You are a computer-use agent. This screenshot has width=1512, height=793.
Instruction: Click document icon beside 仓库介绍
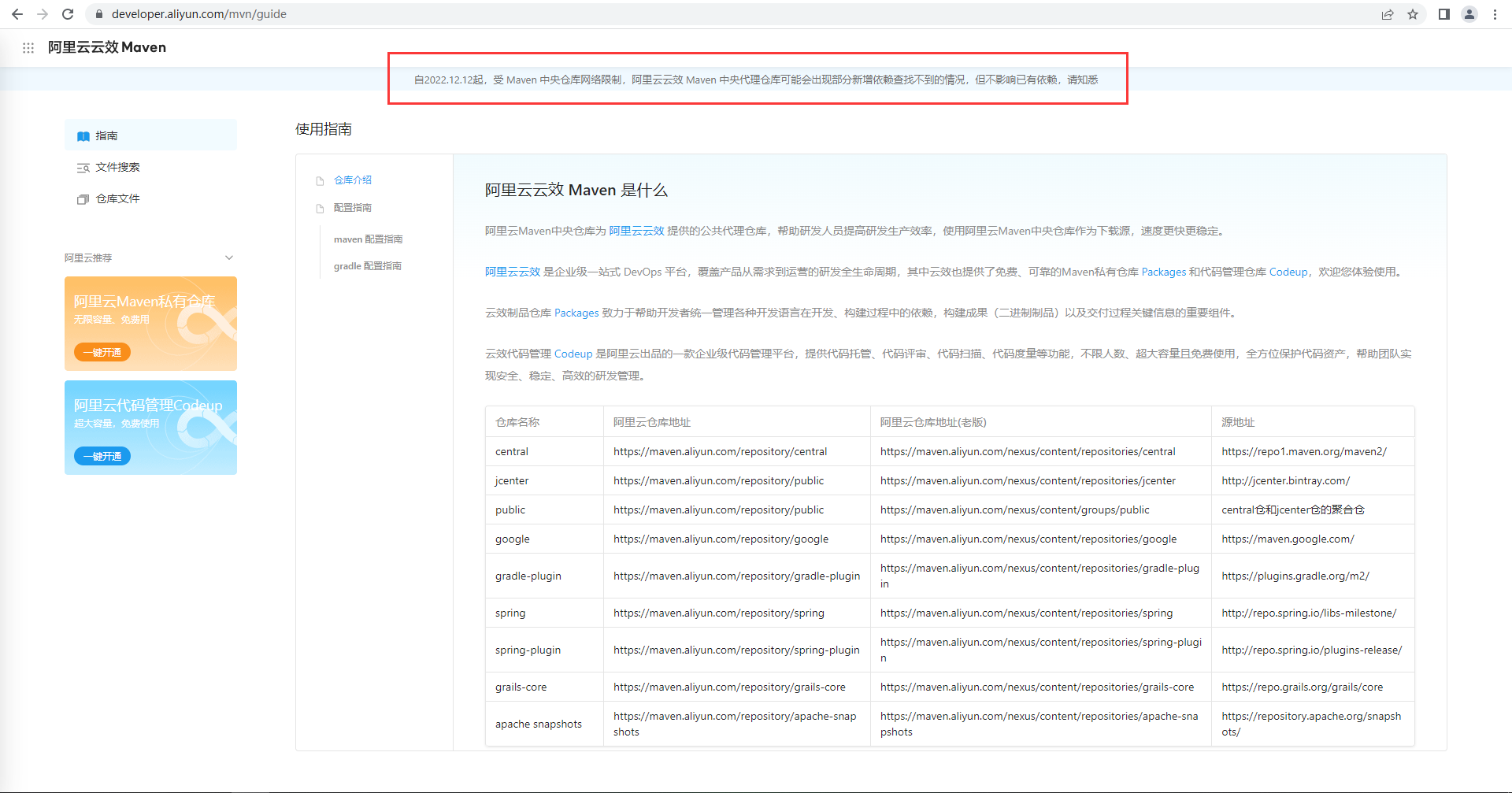coord(320,180)
